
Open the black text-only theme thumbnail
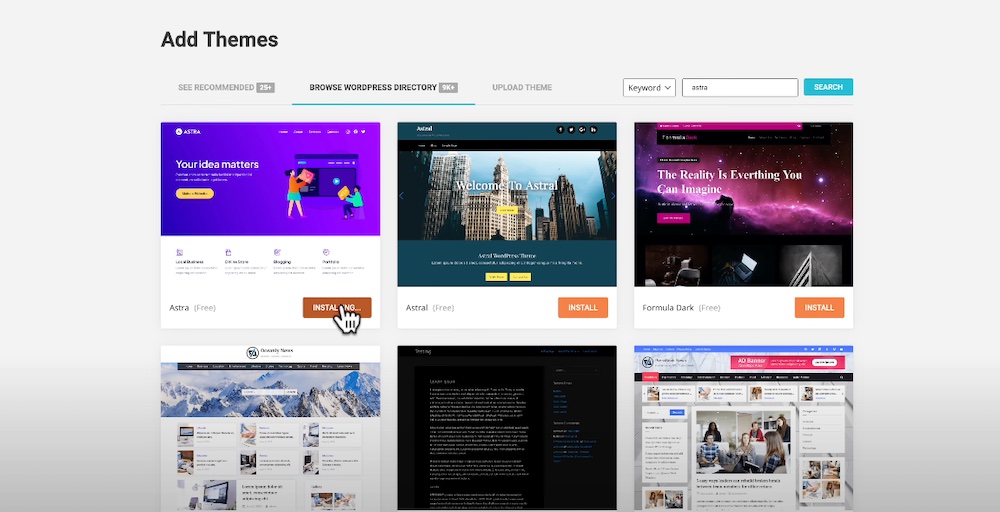tap(507, 428)
